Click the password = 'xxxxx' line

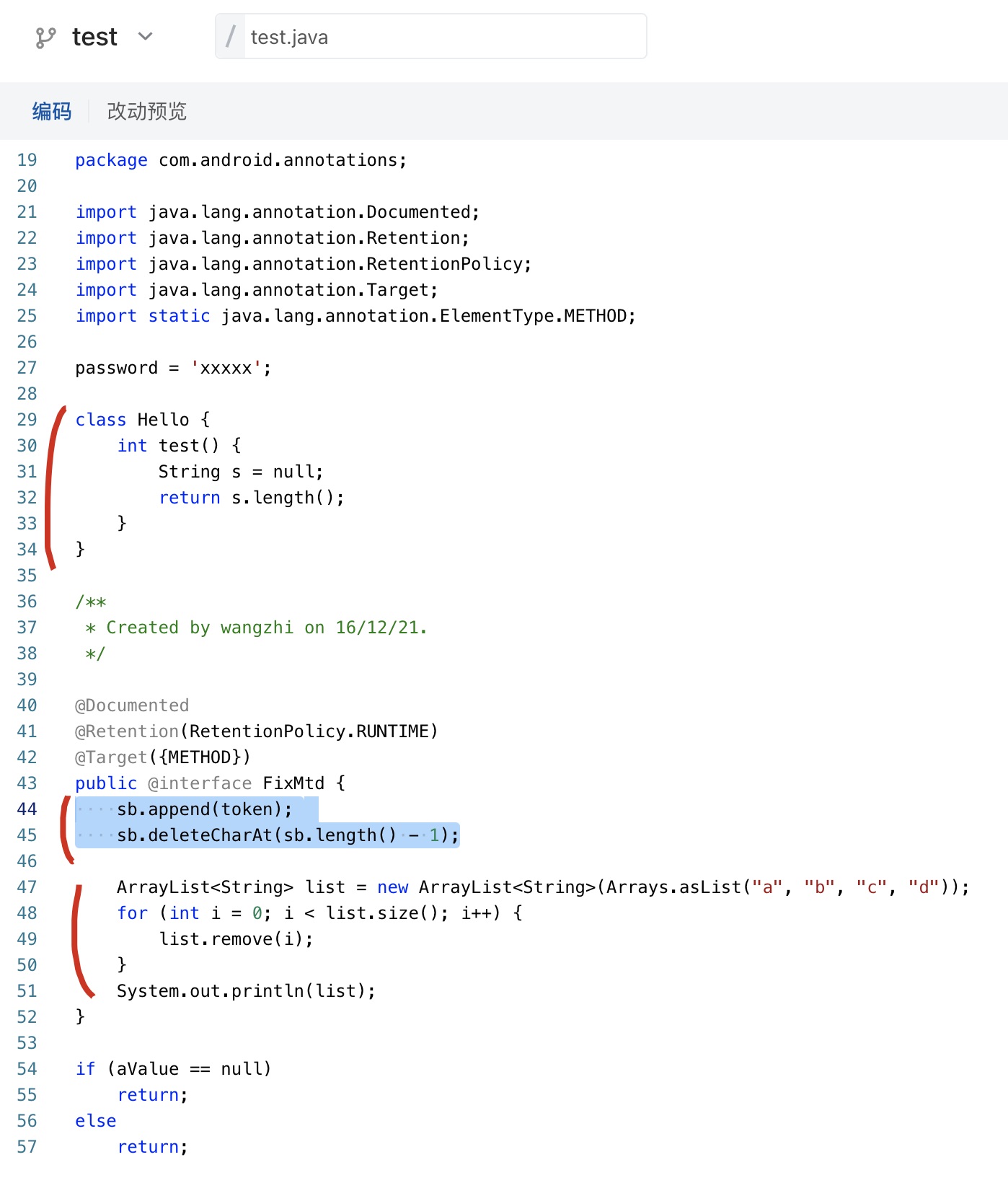pos(173,368)
